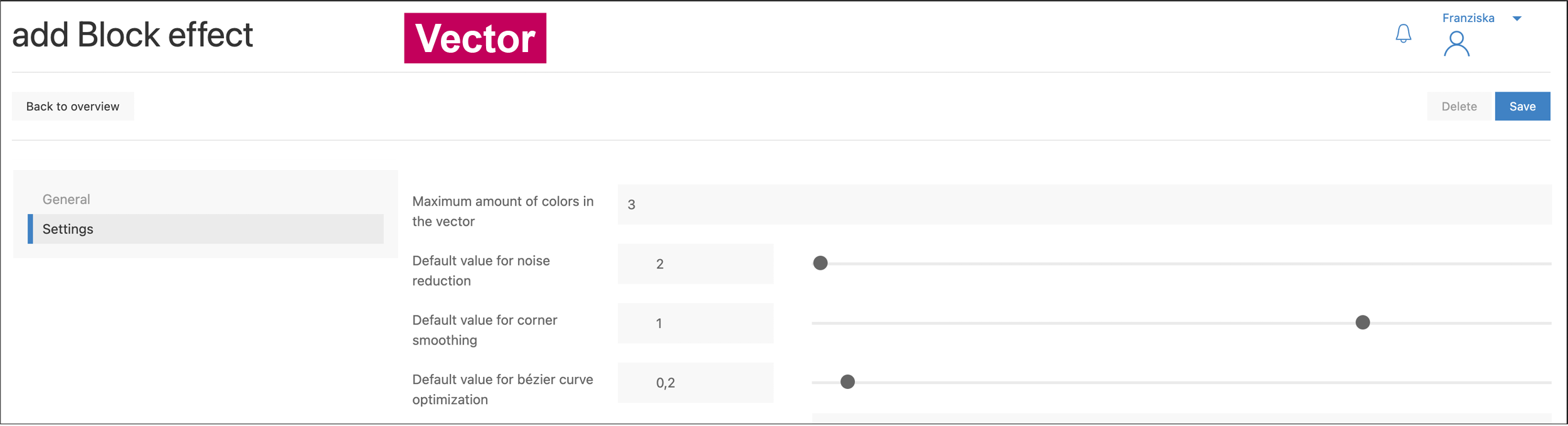Click the corner smoothing value field
The image size is (1568, 426).
(695, 324)
